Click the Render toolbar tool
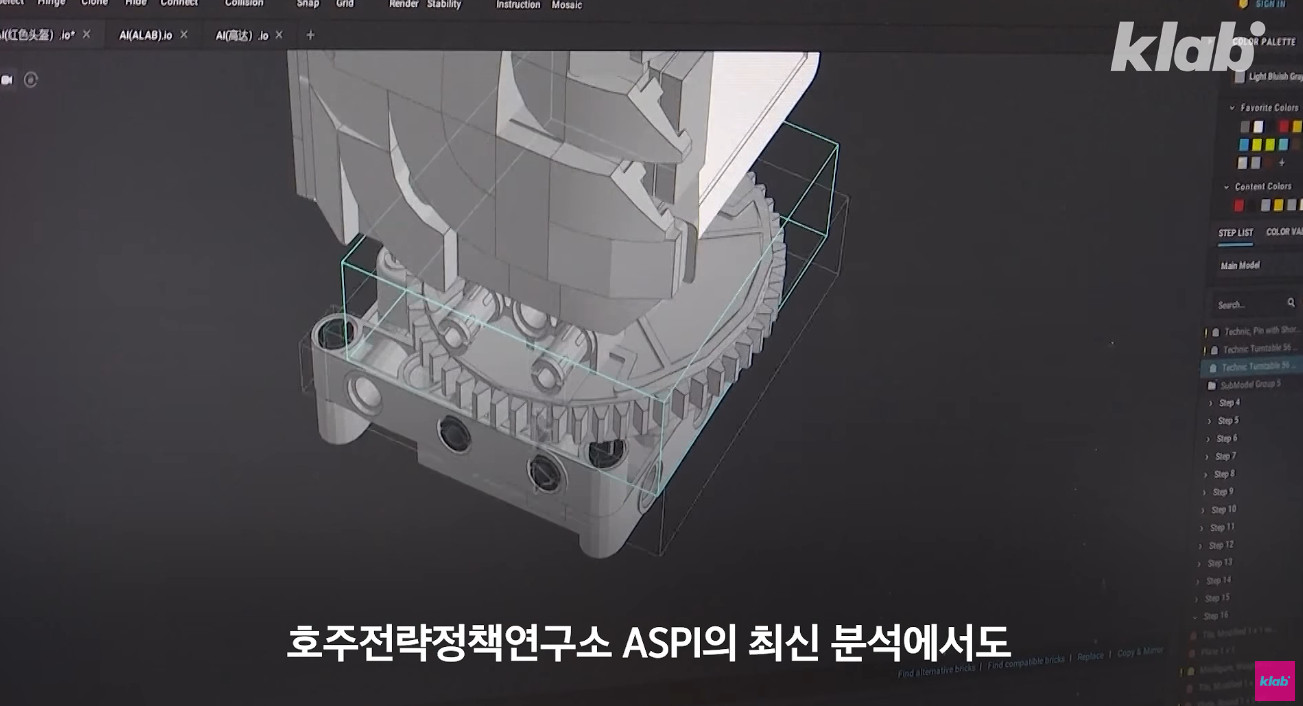This screenshot has height=706, width=1303. tap(404, 4)
